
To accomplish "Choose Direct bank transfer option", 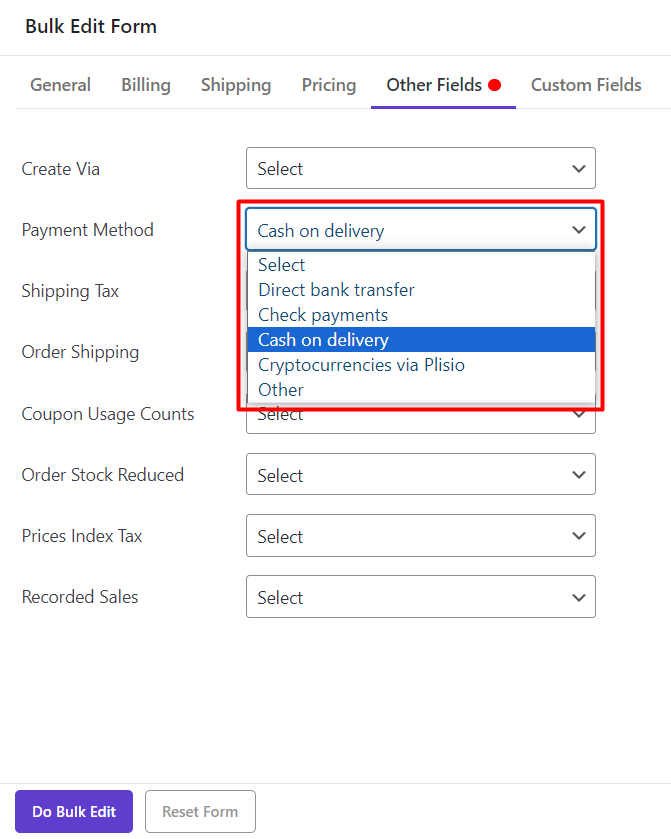I will pyautogui.click(x=336, y=290).
